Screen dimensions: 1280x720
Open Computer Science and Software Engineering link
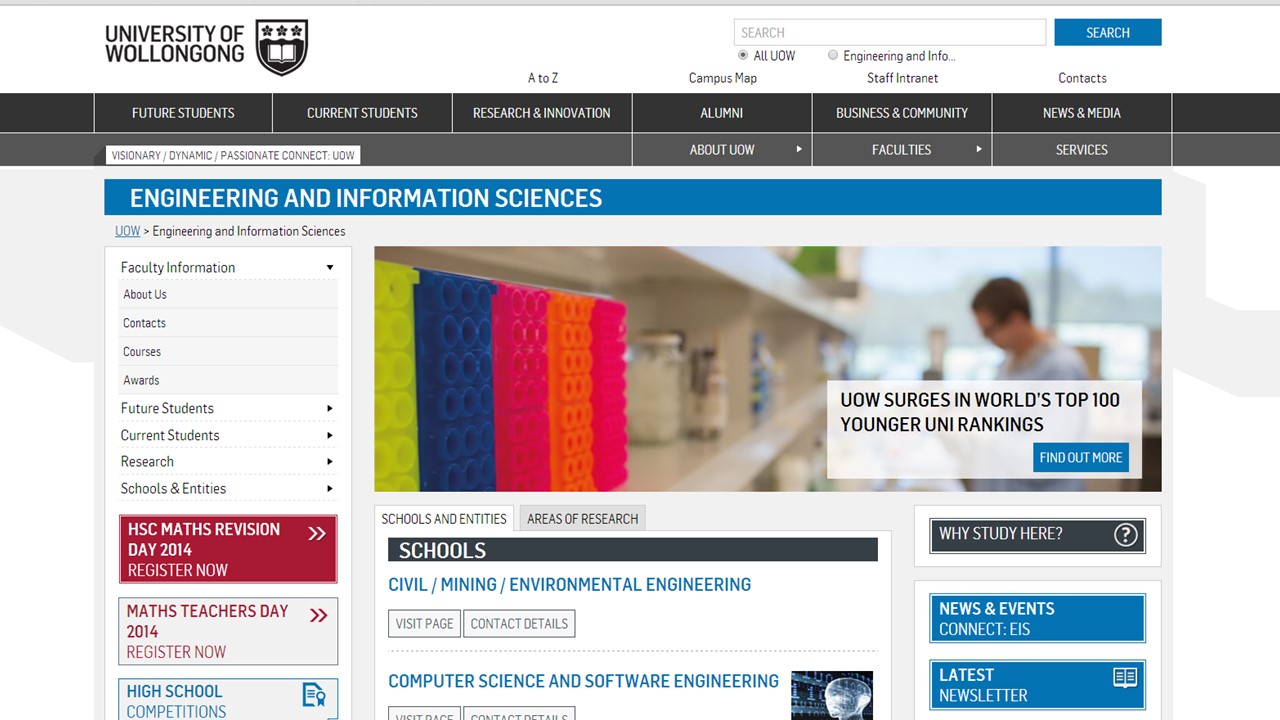(x=583, y=681)
